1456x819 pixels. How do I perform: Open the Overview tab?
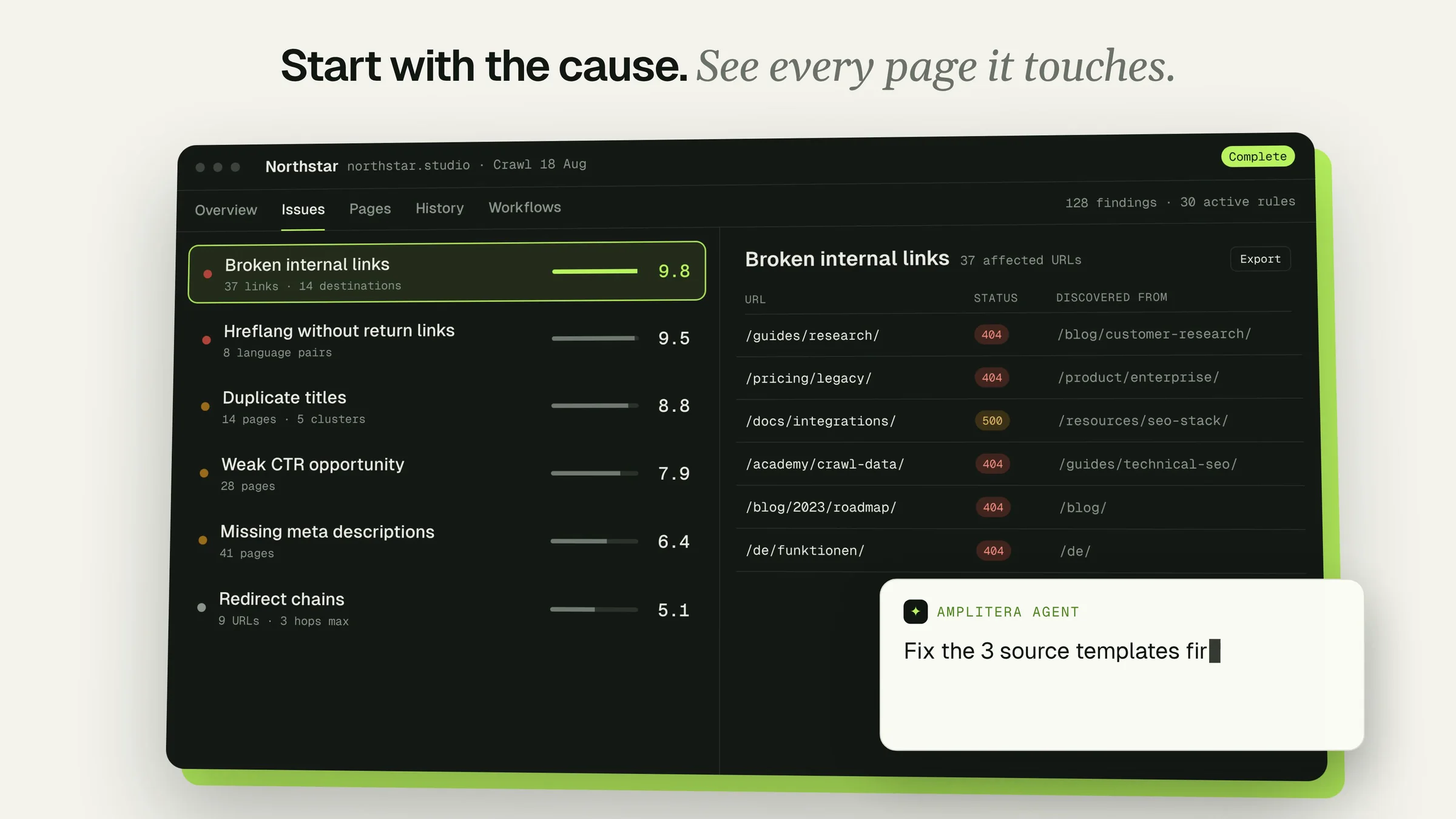pos(226,210)
